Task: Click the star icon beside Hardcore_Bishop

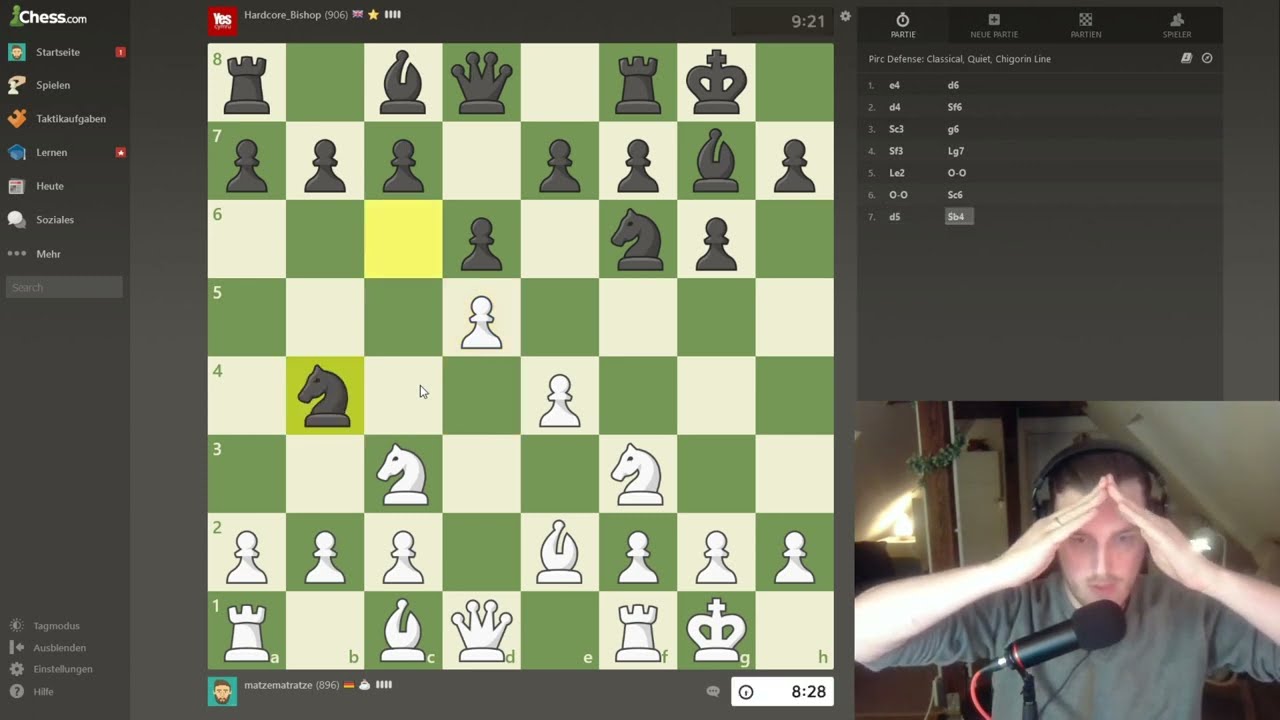Action: click(x=373, y=15)
